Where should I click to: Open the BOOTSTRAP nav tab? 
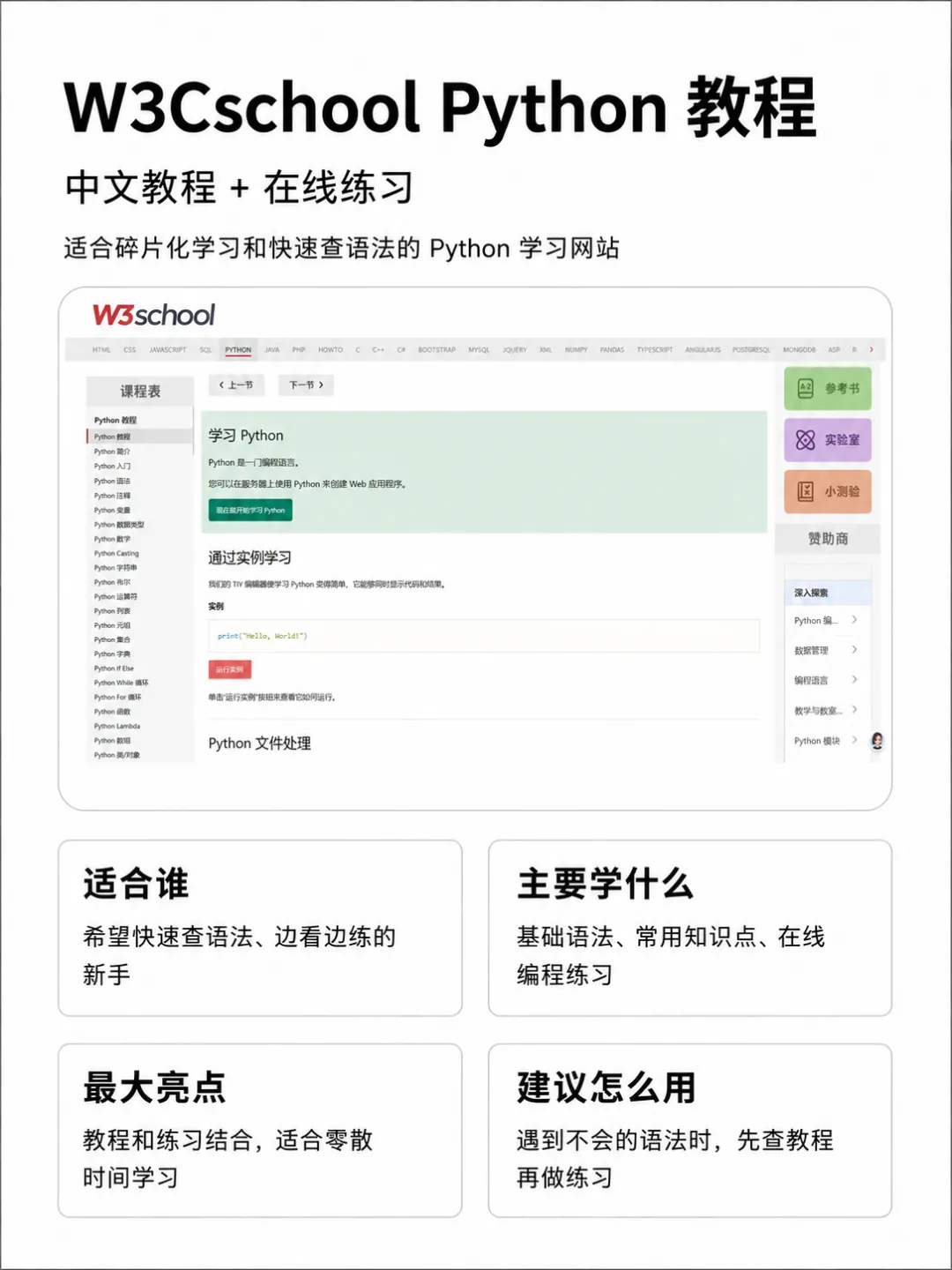point(437,350)
